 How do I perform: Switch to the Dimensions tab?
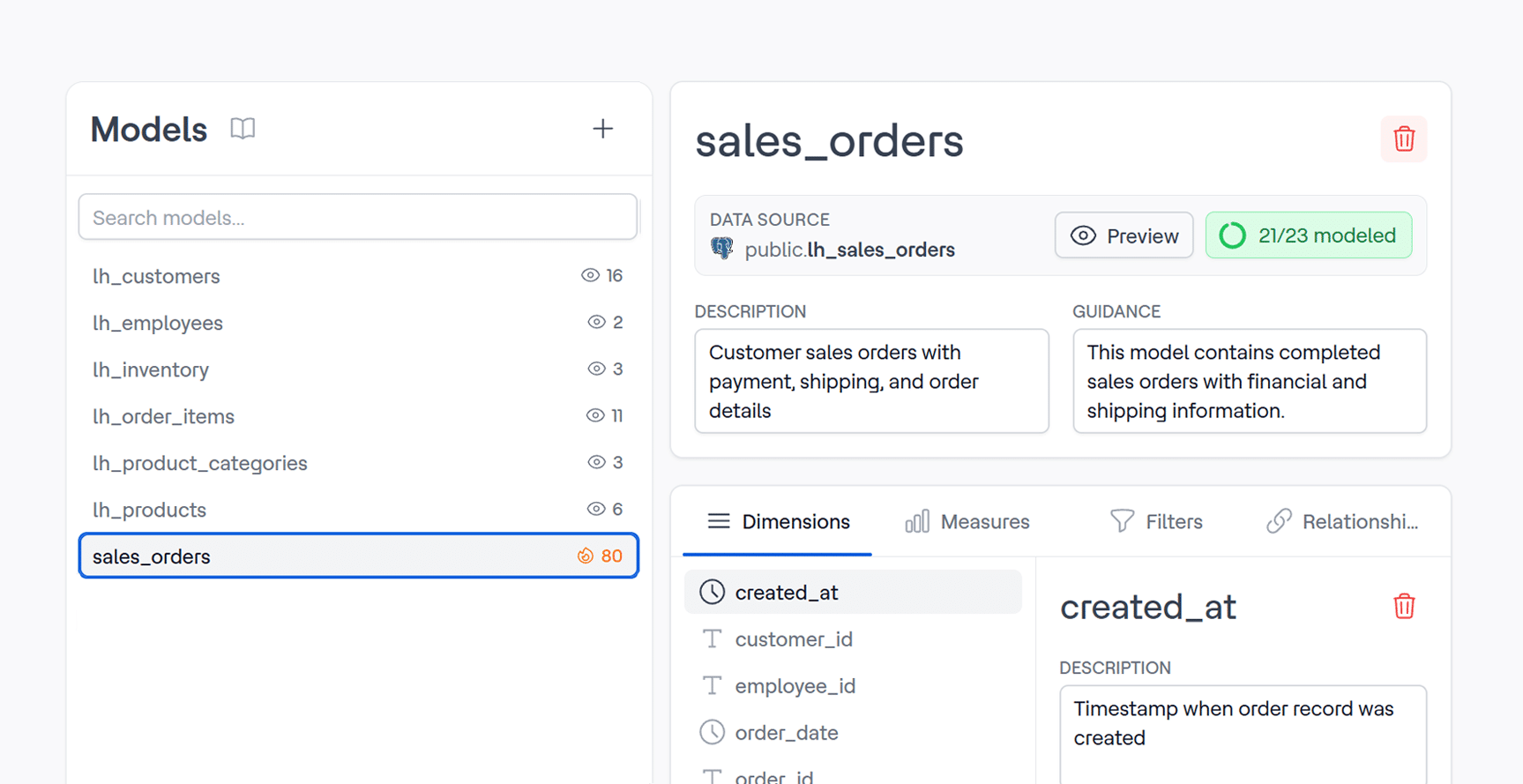point(778,522)
